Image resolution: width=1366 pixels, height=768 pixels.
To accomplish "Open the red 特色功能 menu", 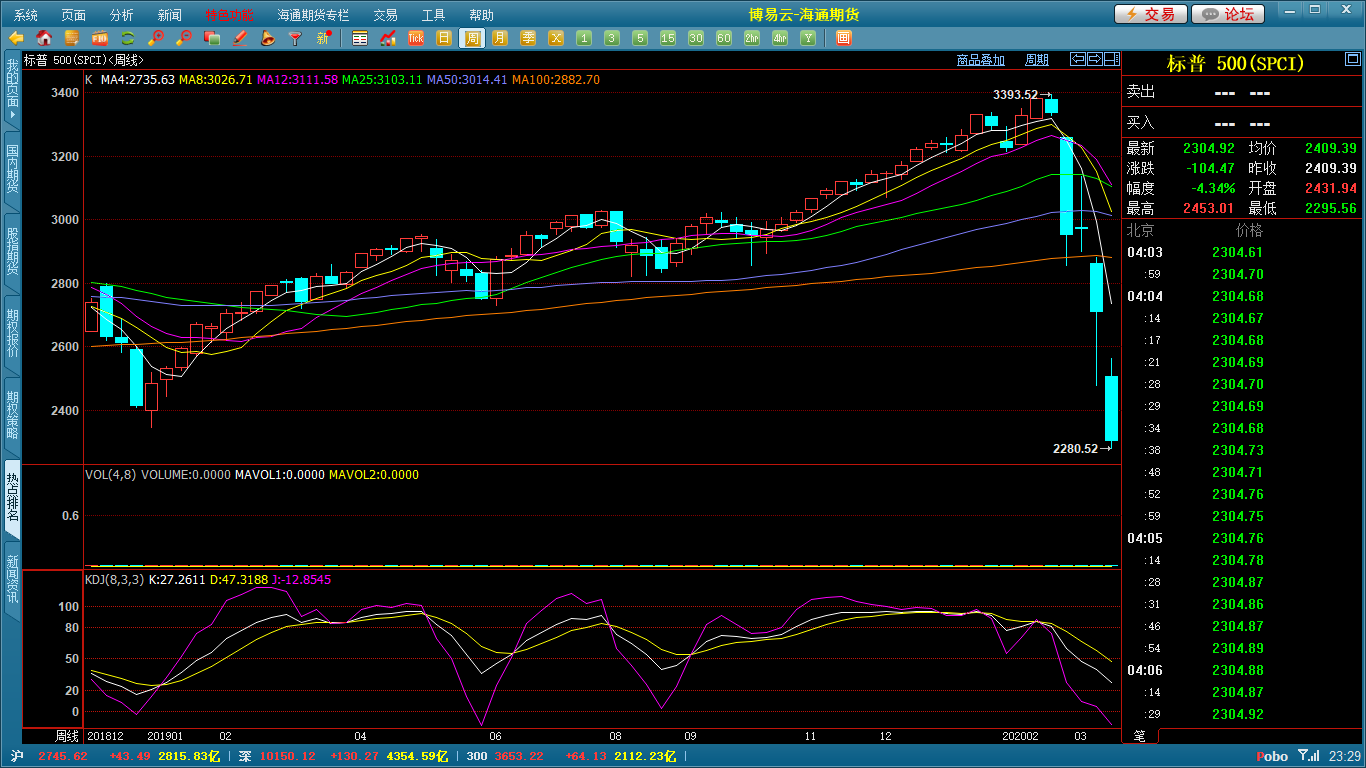I will [229, 15].
